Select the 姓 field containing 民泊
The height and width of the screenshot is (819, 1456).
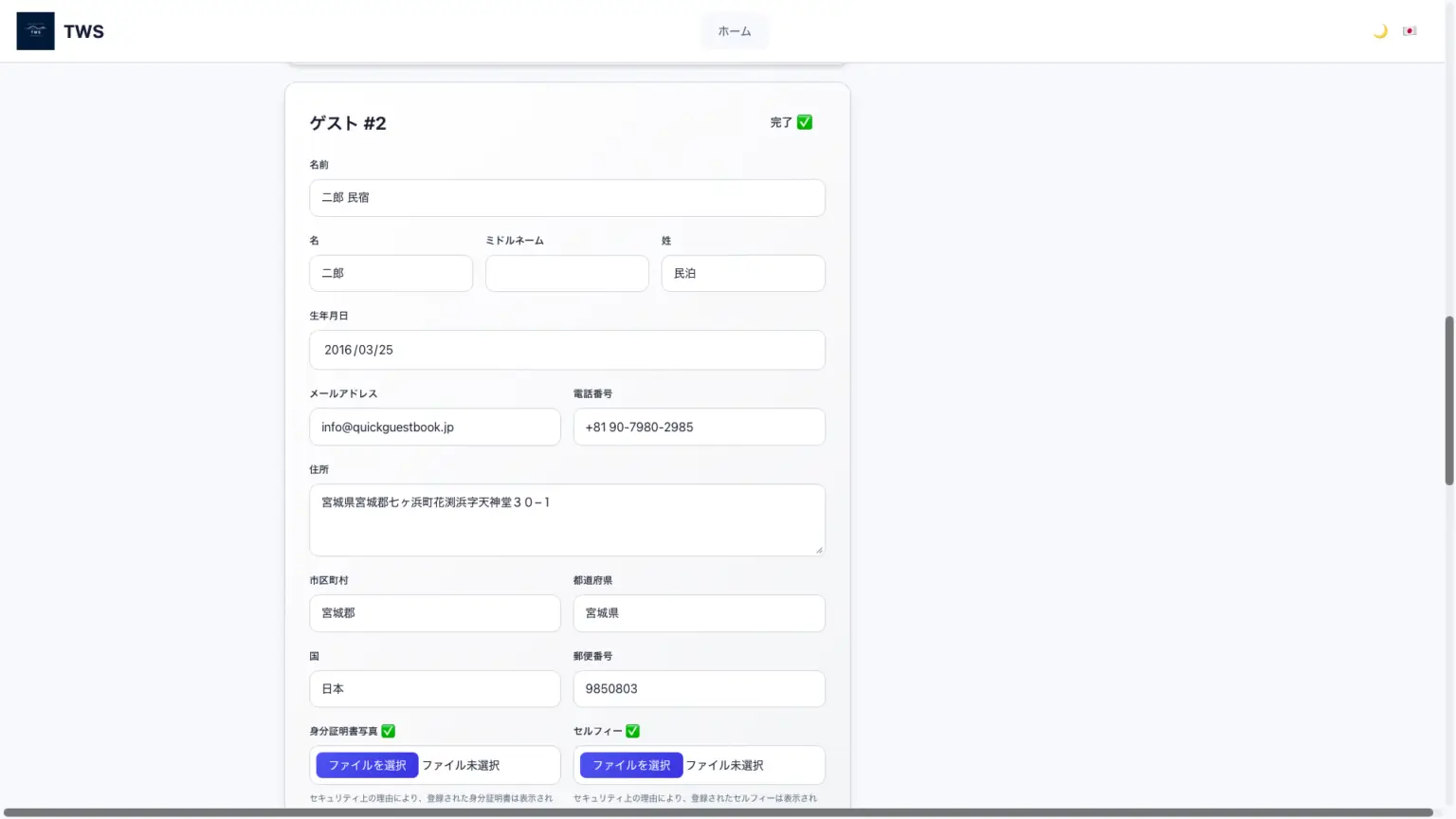742,273
